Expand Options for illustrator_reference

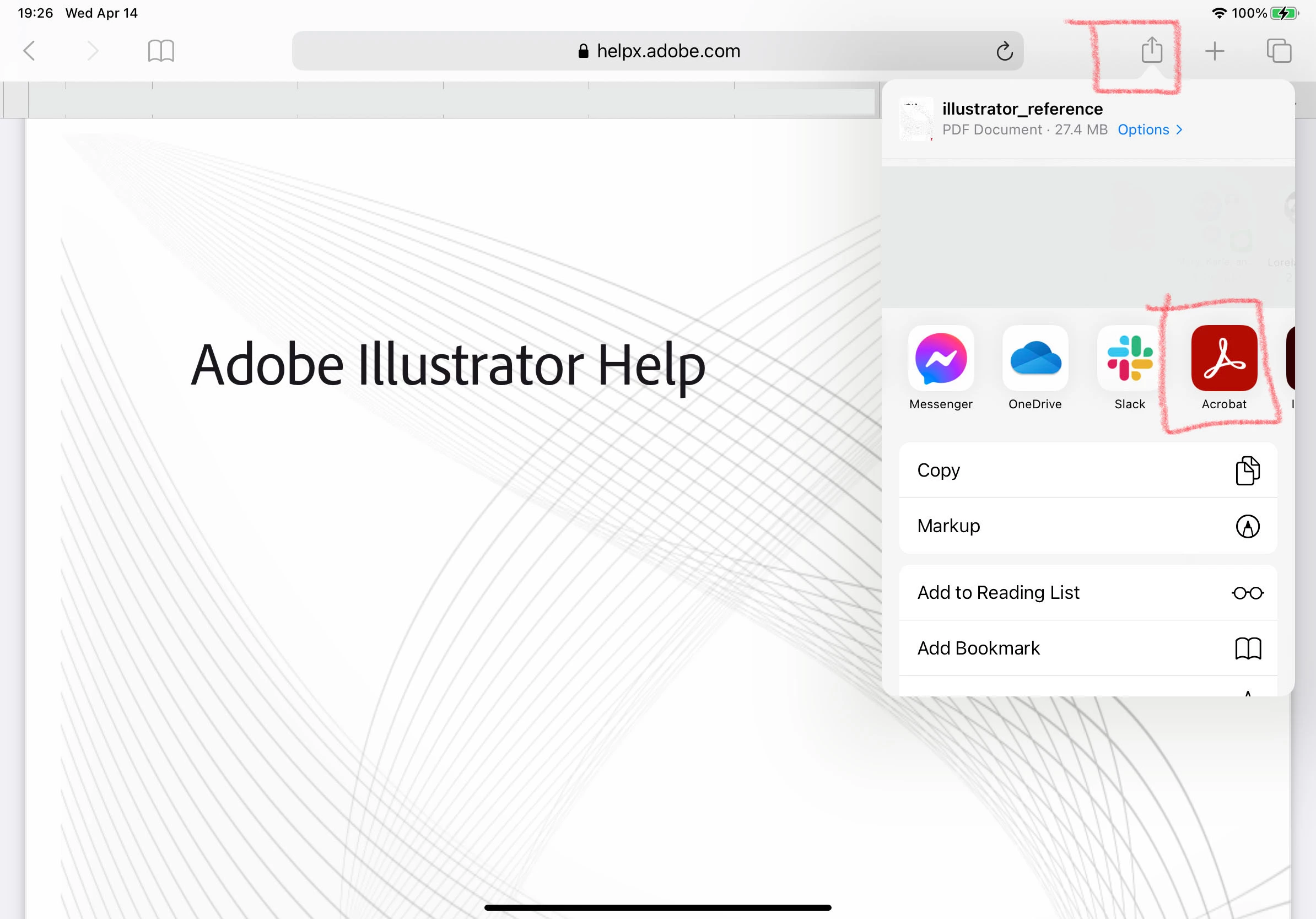tap(1149, 129)
